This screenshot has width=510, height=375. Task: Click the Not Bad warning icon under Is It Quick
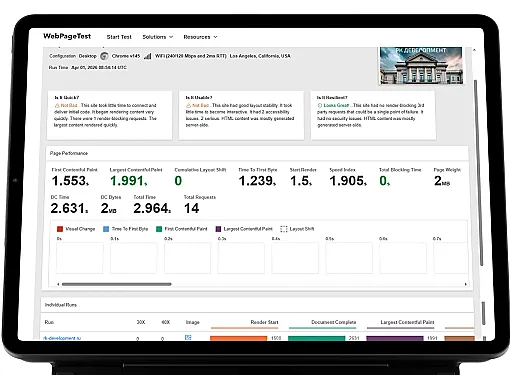57,105
